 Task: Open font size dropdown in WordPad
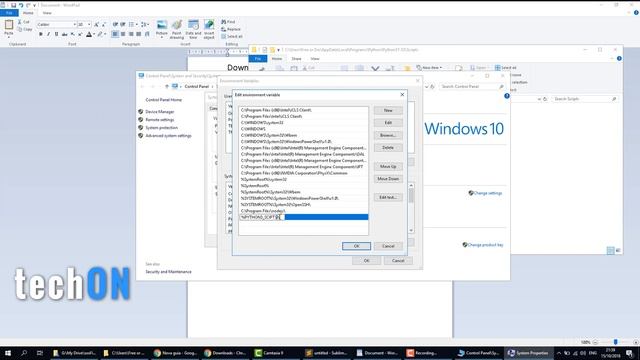coord(89,24)
